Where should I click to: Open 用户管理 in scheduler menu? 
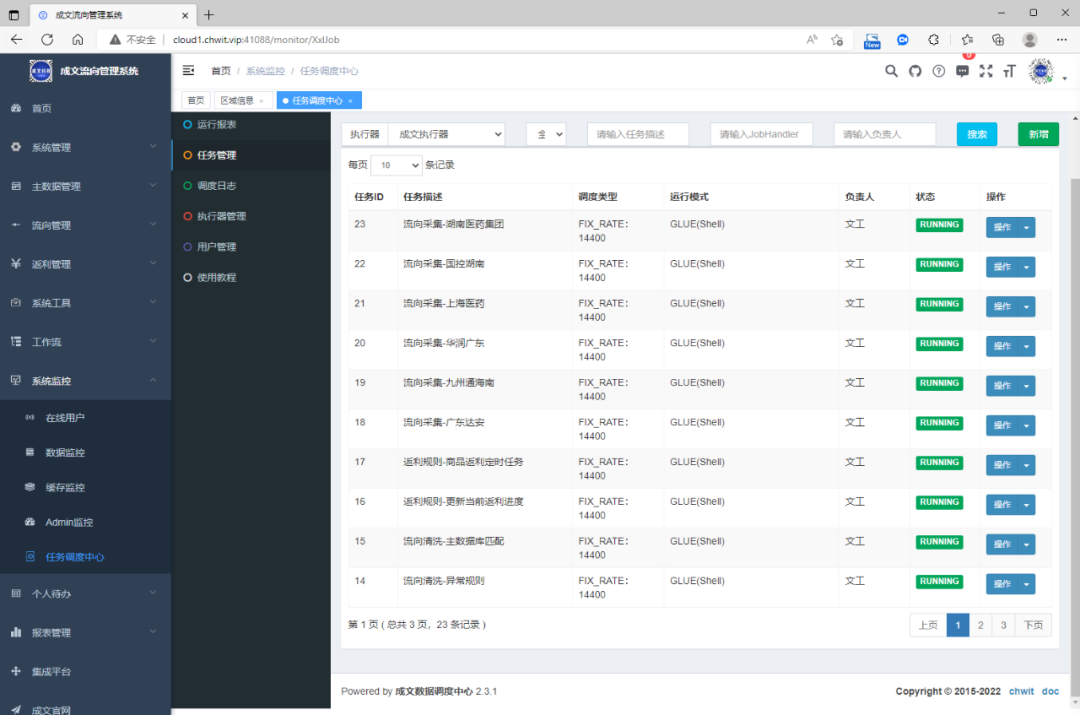251,247
